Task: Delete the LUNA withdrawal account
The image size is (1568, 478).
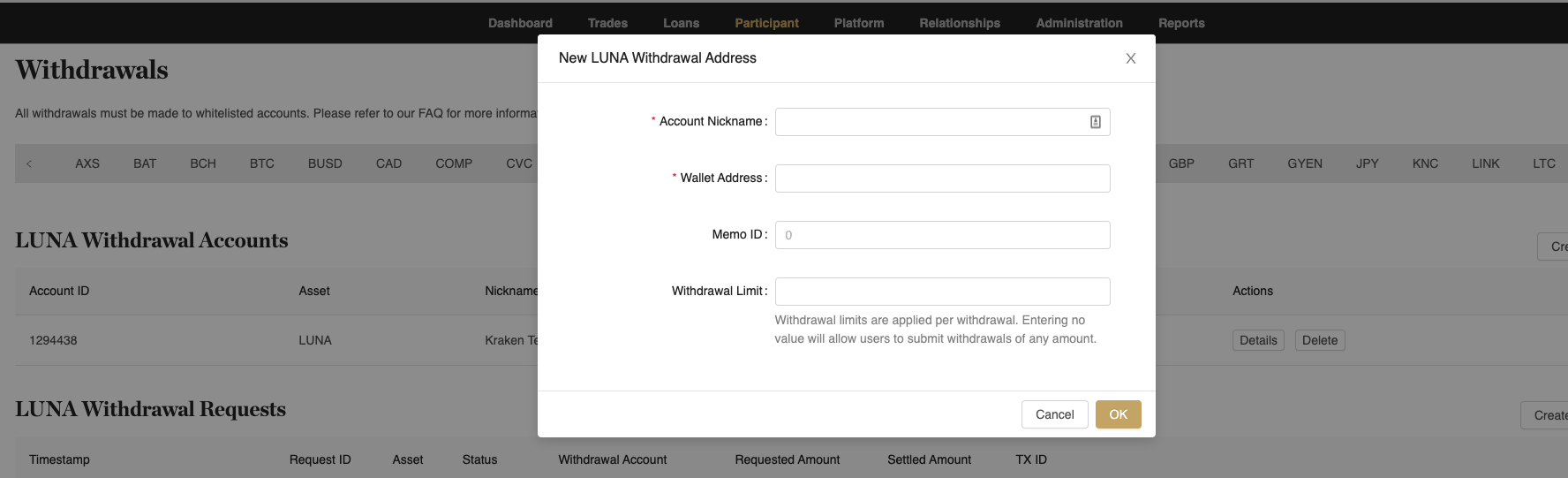Action: pos(1319,340)
